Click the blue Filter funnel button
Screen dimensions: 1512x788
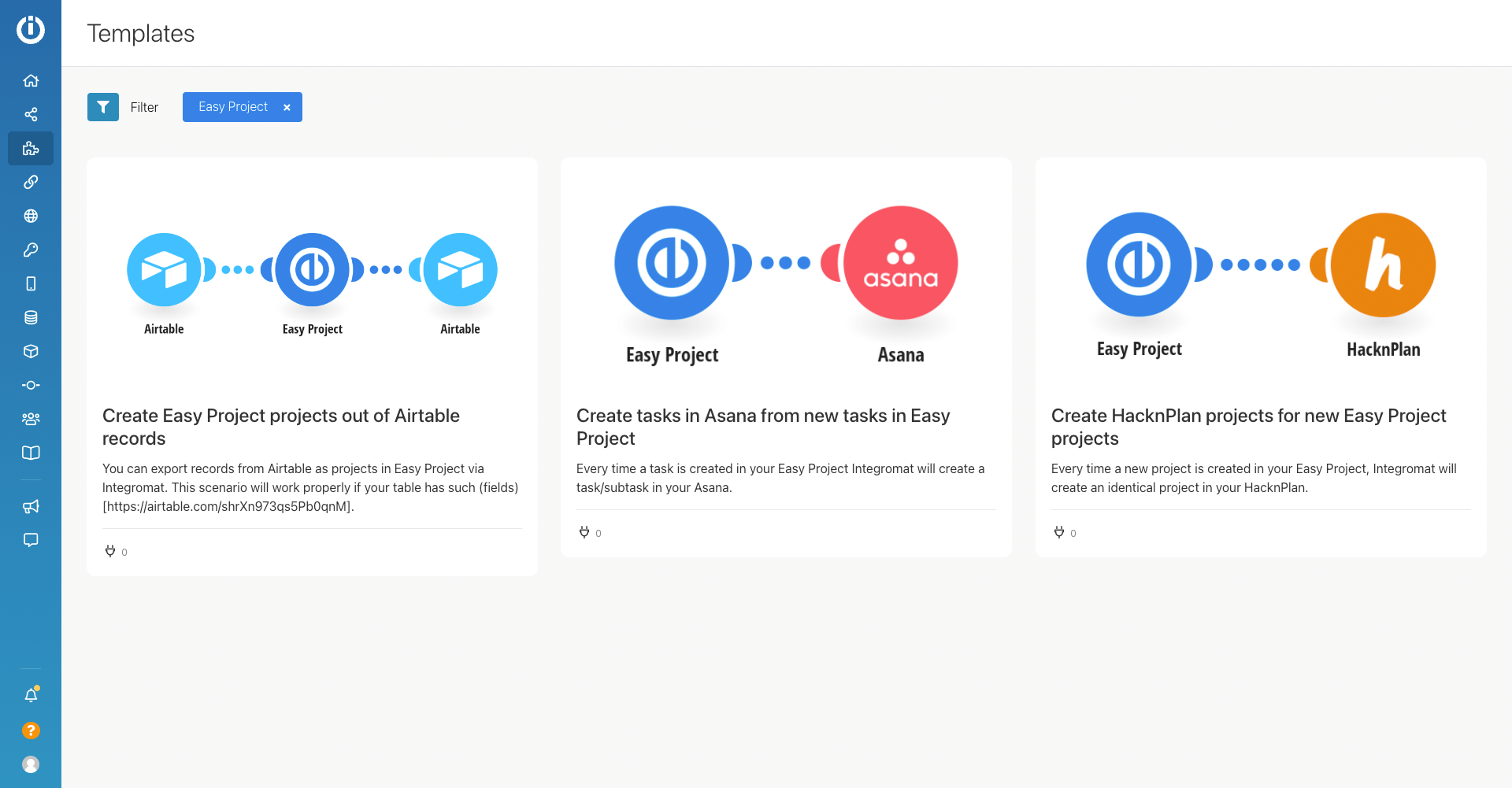pos(103,107)
